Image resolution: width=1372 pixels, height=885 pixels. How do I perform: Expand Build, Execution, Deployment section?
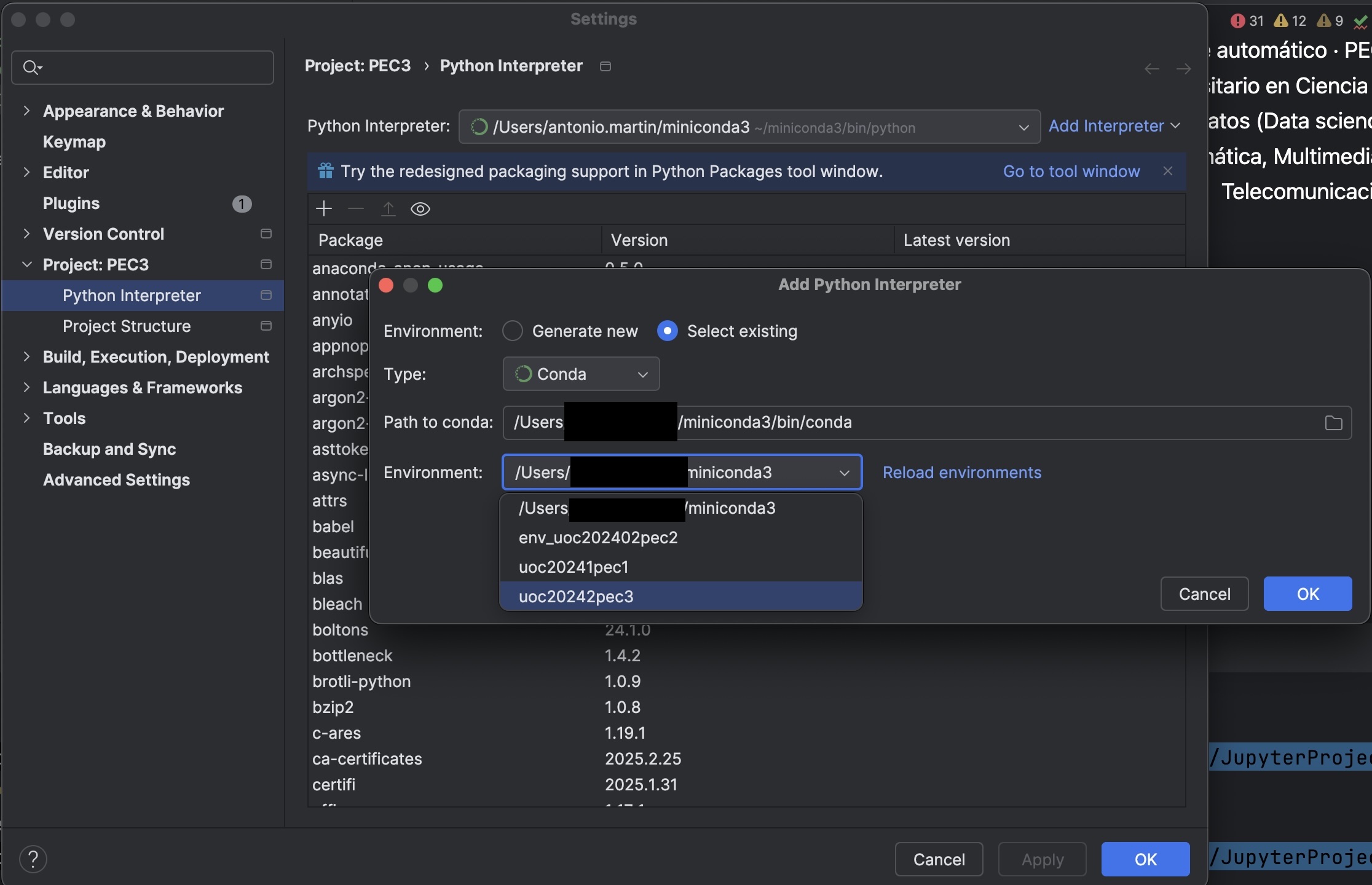[x=26, y=357]
